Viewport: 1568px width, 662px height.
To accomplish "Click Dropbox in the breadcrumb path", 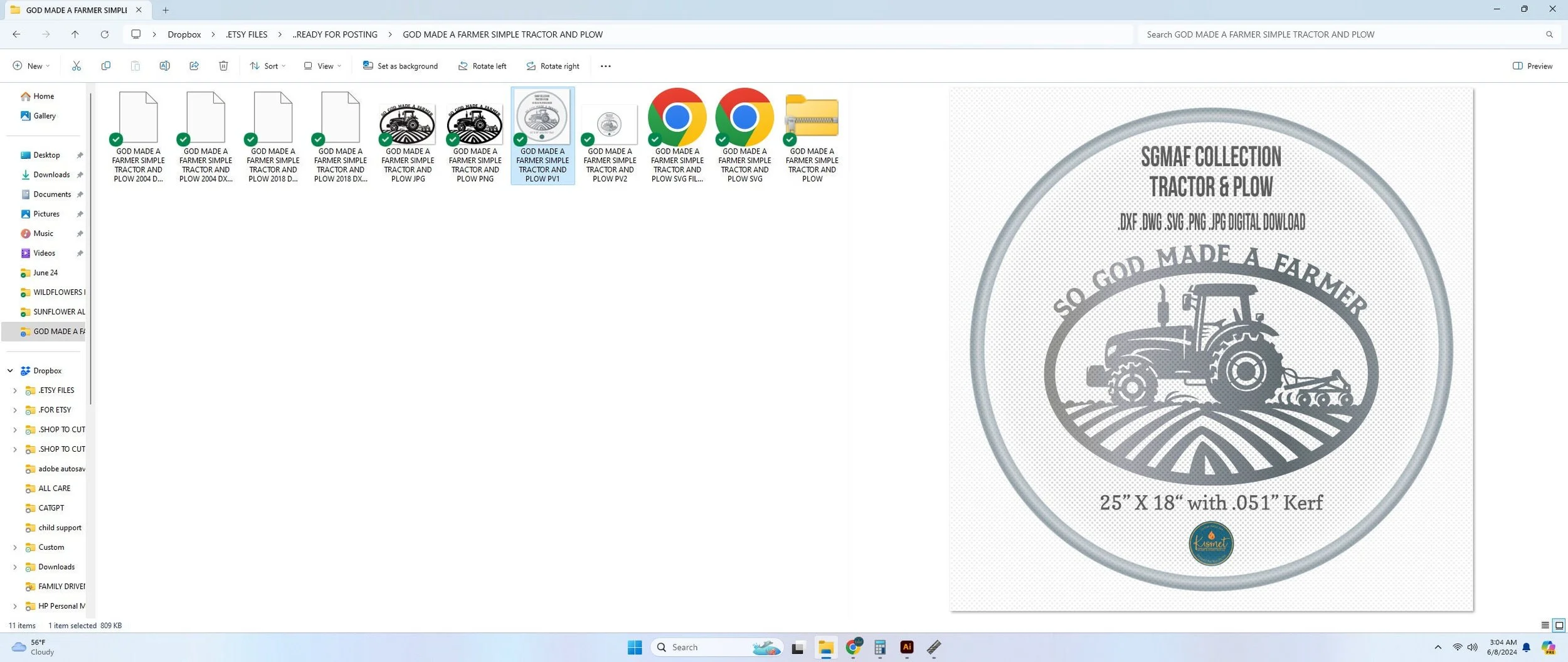I will pos(184,35).
